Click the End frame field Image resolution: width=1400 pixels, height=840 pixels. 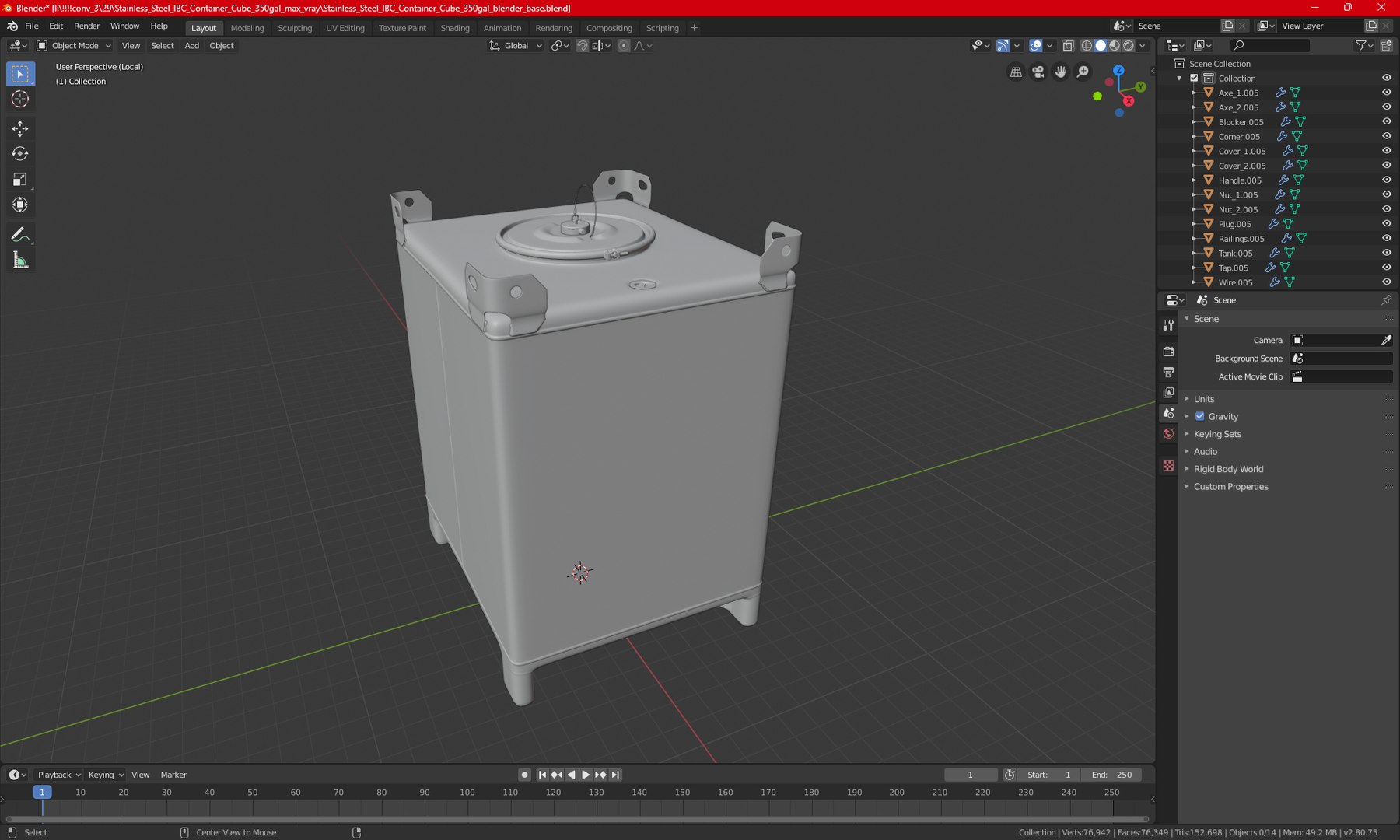1114,775
